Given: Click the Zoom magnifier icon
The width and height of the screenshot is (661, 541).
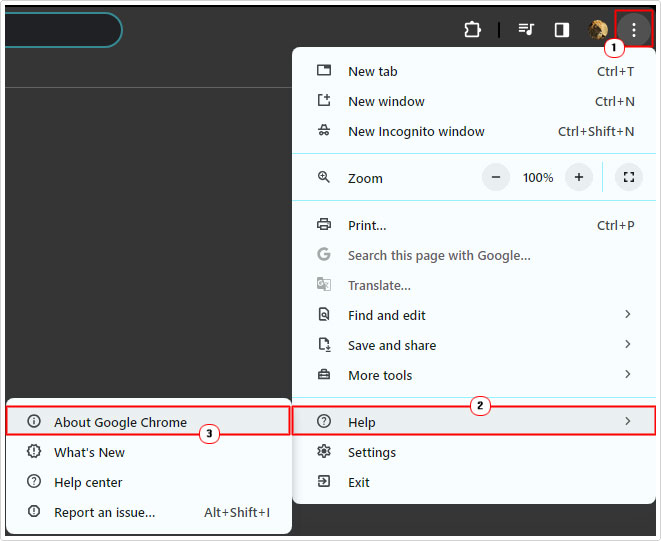Looking at the screenshot, I should (324, 177).
